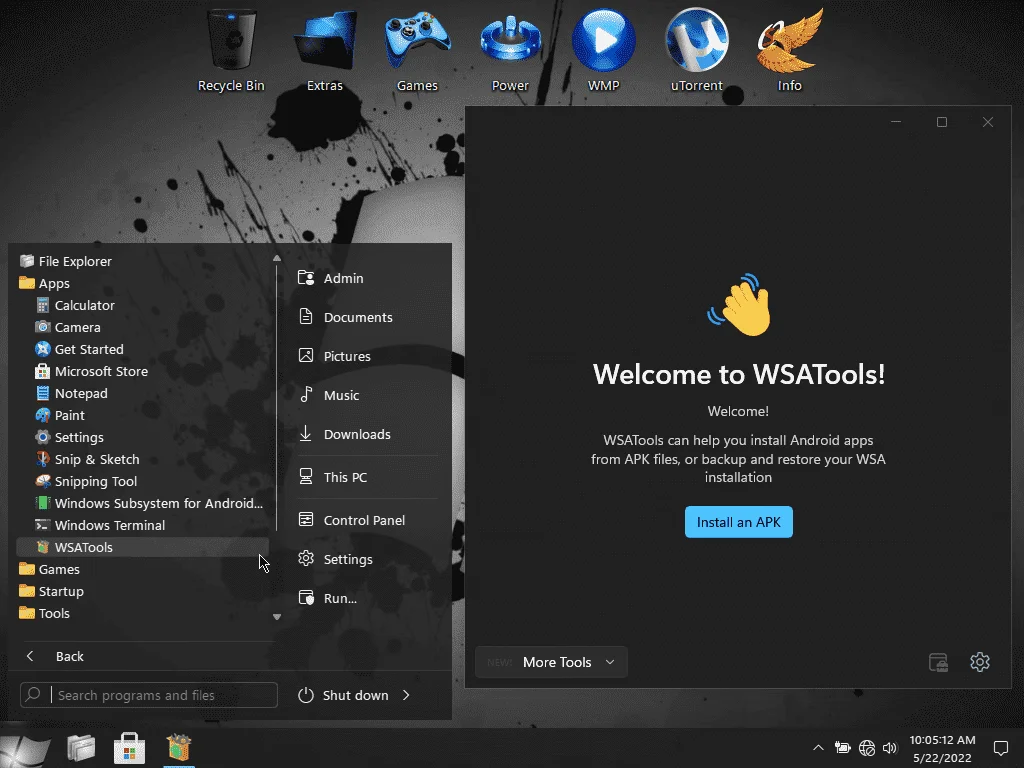Viewport: 1024px width, 768px height.
Task: Click the start menu scroll down arrow
Action: click(277, 616)
